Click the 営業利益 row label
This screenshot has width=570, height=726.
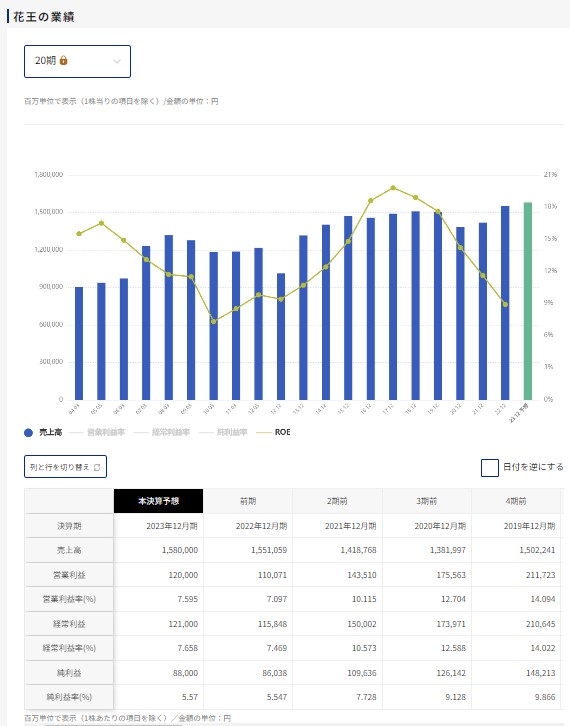click(x=69, y=575)
